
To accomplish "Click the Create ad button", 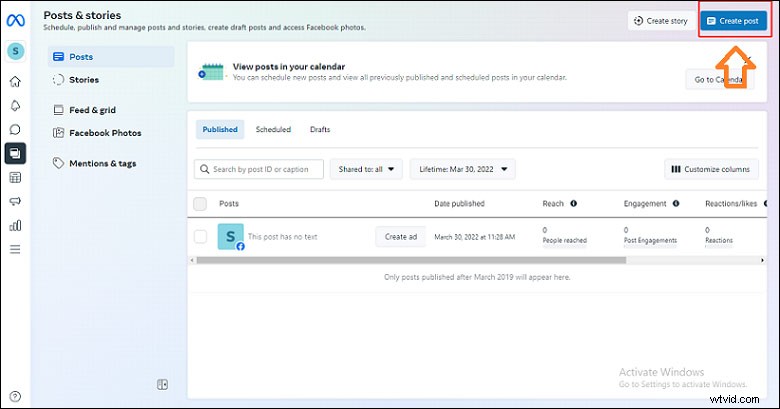I will [x=400, y=237].
